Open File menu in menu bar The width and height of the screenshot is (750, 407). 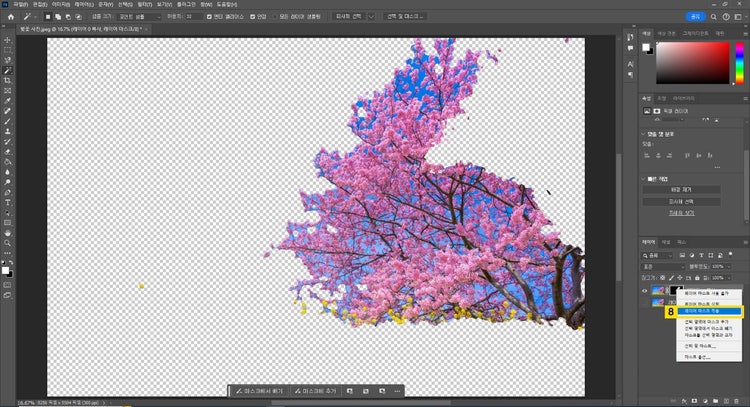click(x=21, y=4)
